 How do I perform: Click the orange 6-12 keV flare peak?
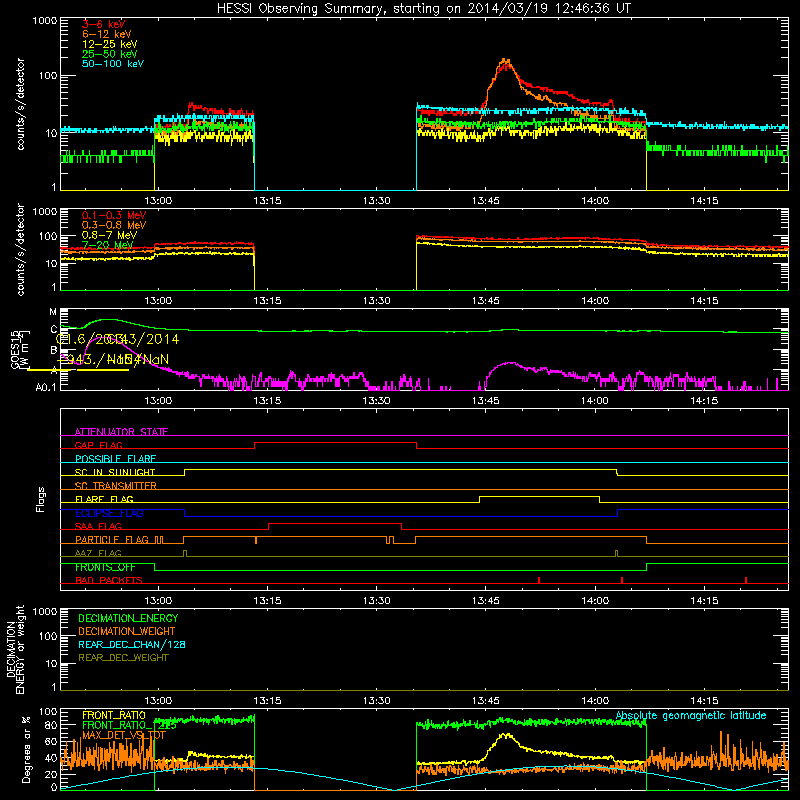tap(505, 61)
